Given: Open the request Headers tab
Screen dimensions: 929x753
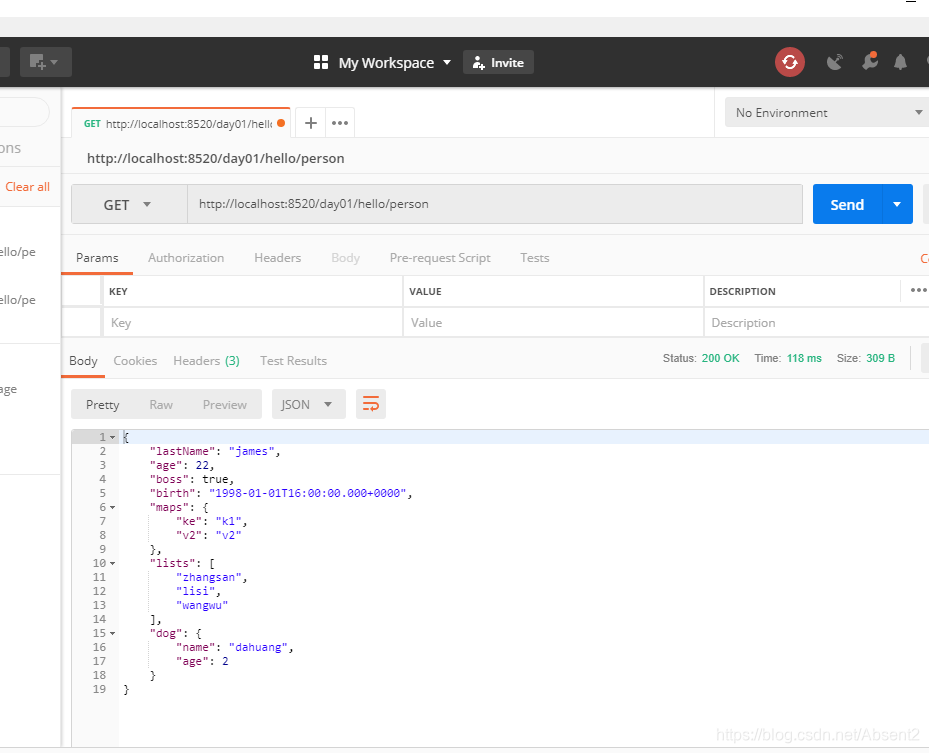Looking at the screenshot, I should click(x=277, y=258).
